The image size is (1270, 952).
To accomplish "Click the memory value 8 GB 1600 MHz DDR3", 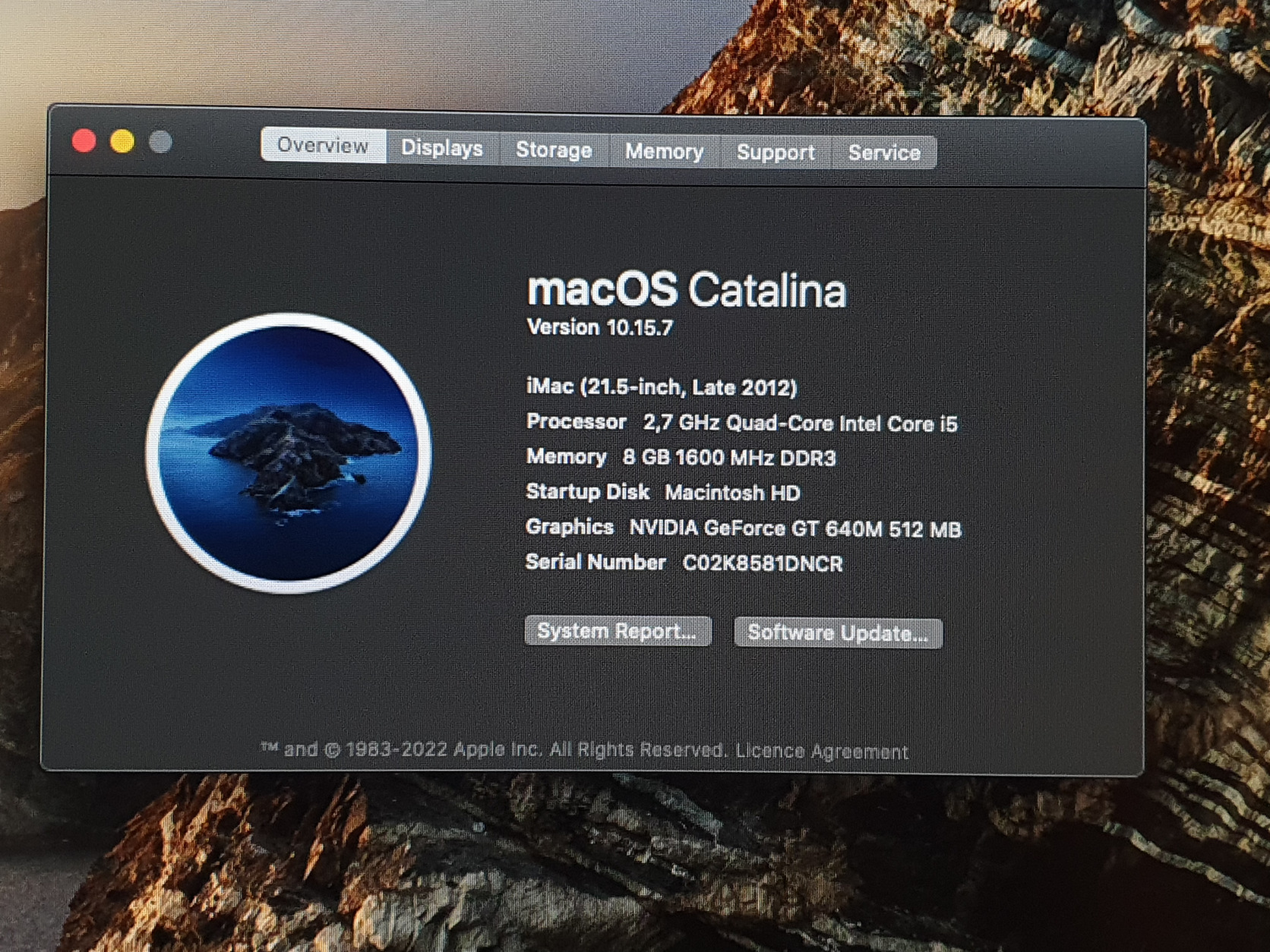I will pyautogui.click(x=729, y=458).
